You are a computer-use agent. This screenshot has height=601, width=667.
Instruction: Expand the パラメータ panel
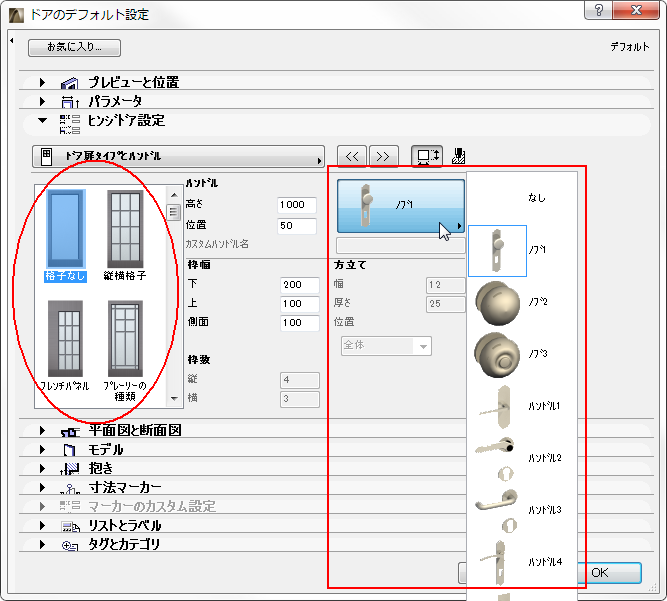[42, 101]
